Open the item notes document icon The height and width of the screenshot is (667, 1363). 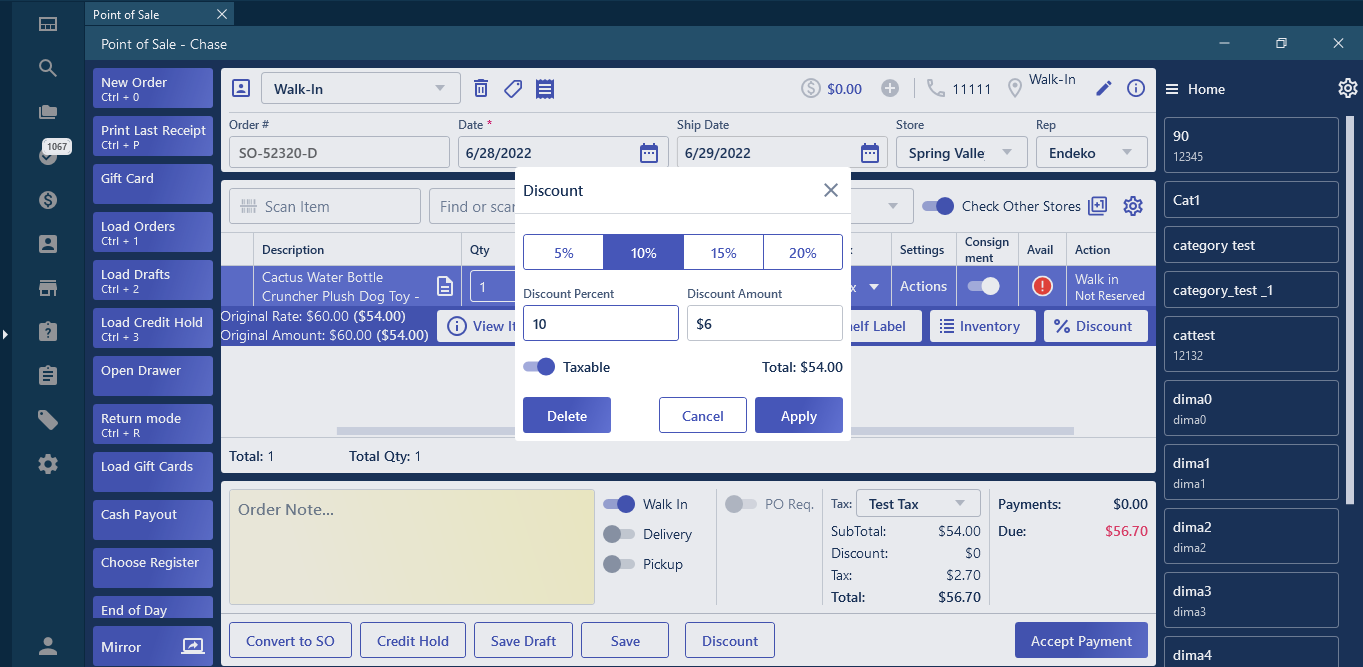pyautogui.click(x=445, y=286)
